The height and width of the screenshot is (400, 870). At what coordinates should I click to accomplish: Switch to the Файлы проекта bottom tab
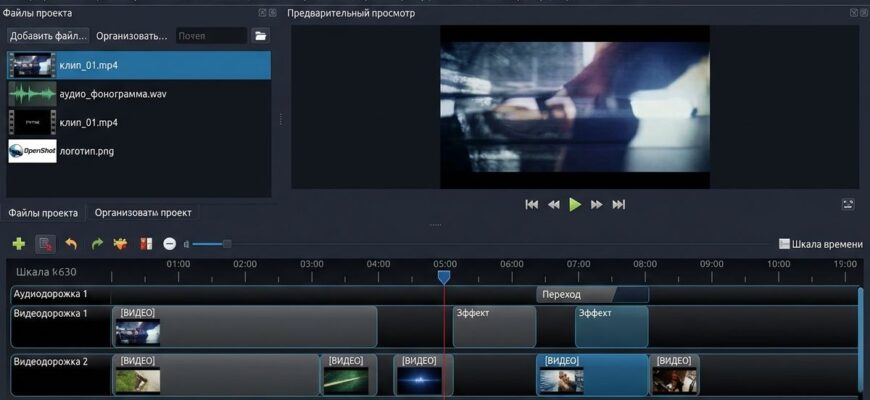coord(43,212)
